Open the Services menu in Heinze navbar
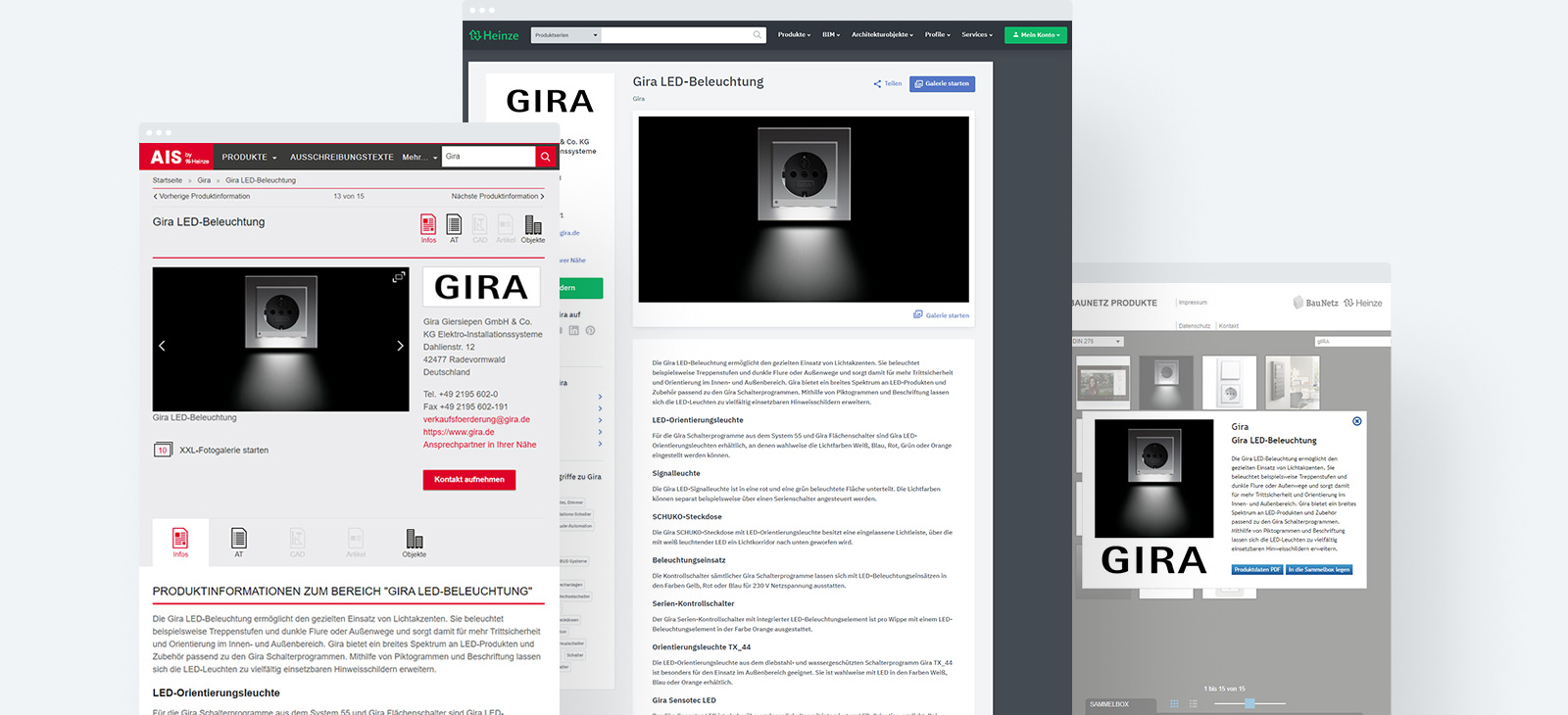 click(x=977, y=34)
